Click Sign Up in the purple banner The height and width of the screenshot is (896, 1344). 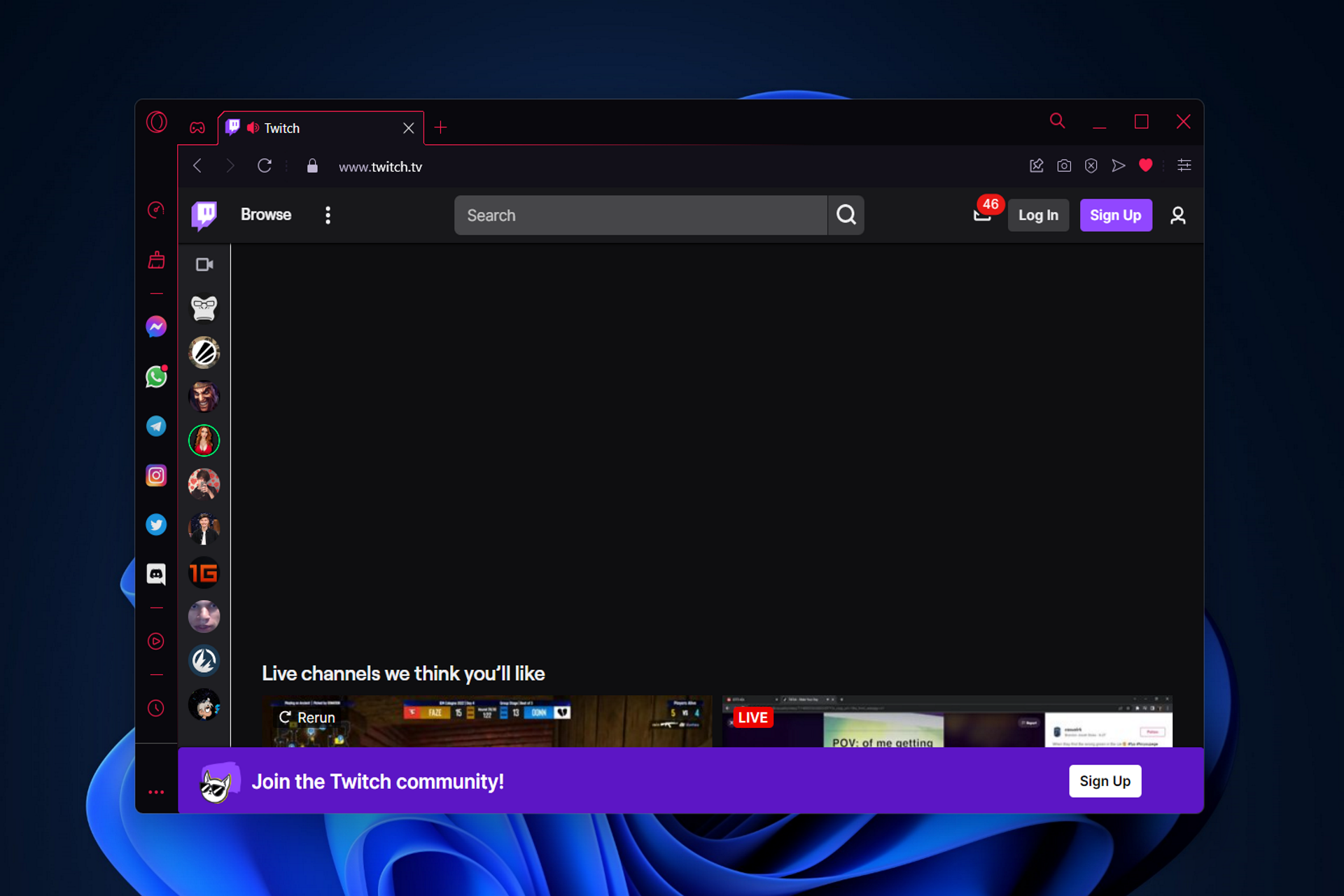point(1105,781)
